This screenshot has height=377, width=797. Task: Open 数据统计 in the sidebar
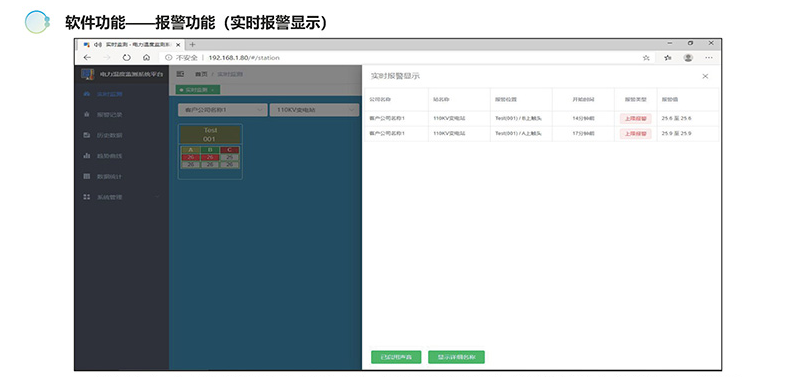110,177
